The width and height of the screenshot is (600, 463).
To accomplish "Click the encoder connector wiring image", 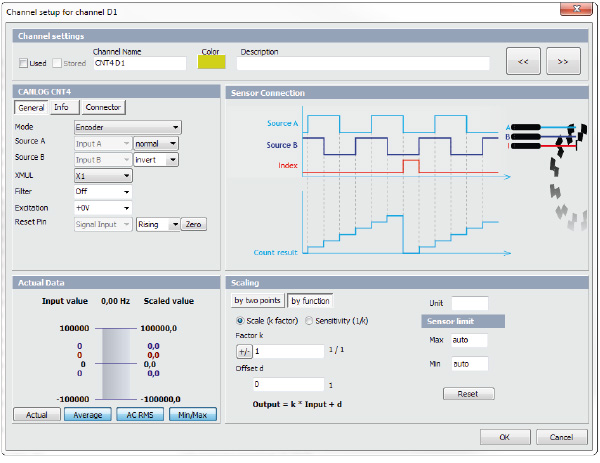I will coord(547,176).
